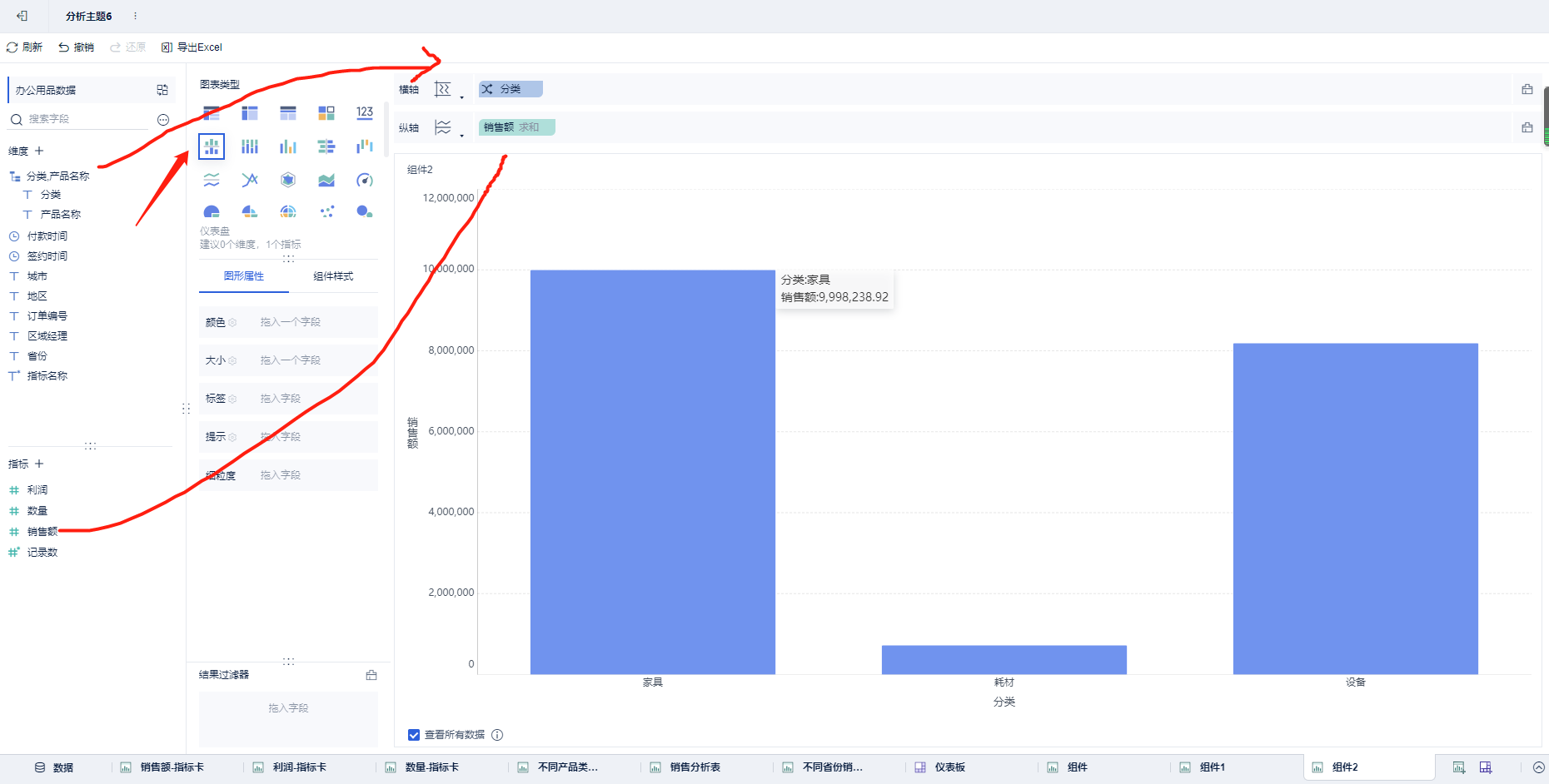The image size is (1549, 784).
Task: Select the multi-layer pie chart icon
Action: [288, 211]
